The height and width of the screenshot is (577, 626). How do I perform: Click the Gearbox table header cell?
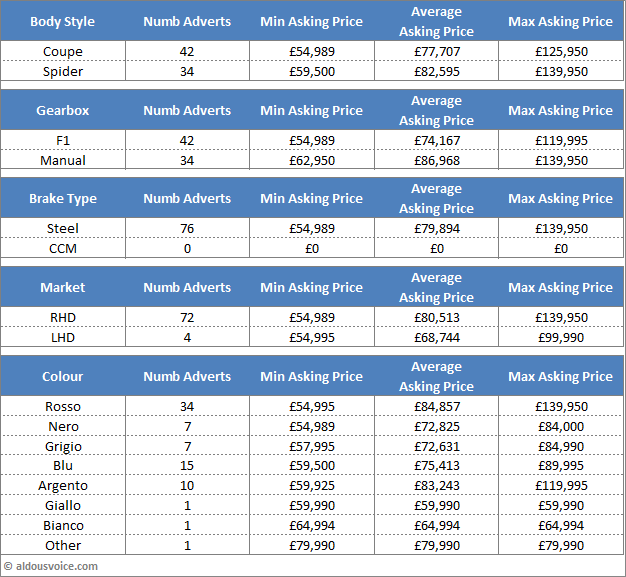tap(63, 111)
